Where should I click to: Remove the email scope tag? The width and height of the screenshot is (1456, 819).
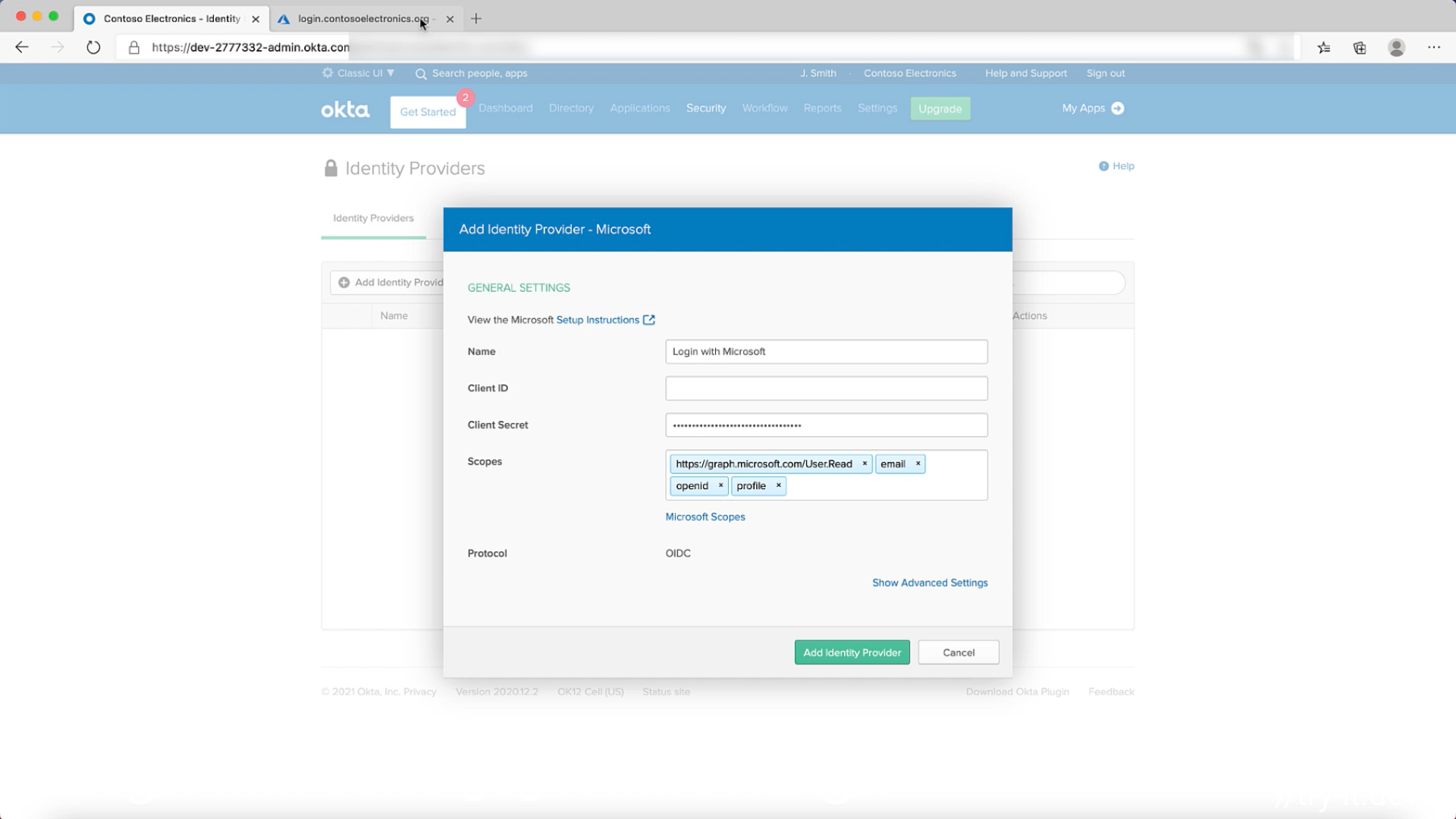(918, 463)
